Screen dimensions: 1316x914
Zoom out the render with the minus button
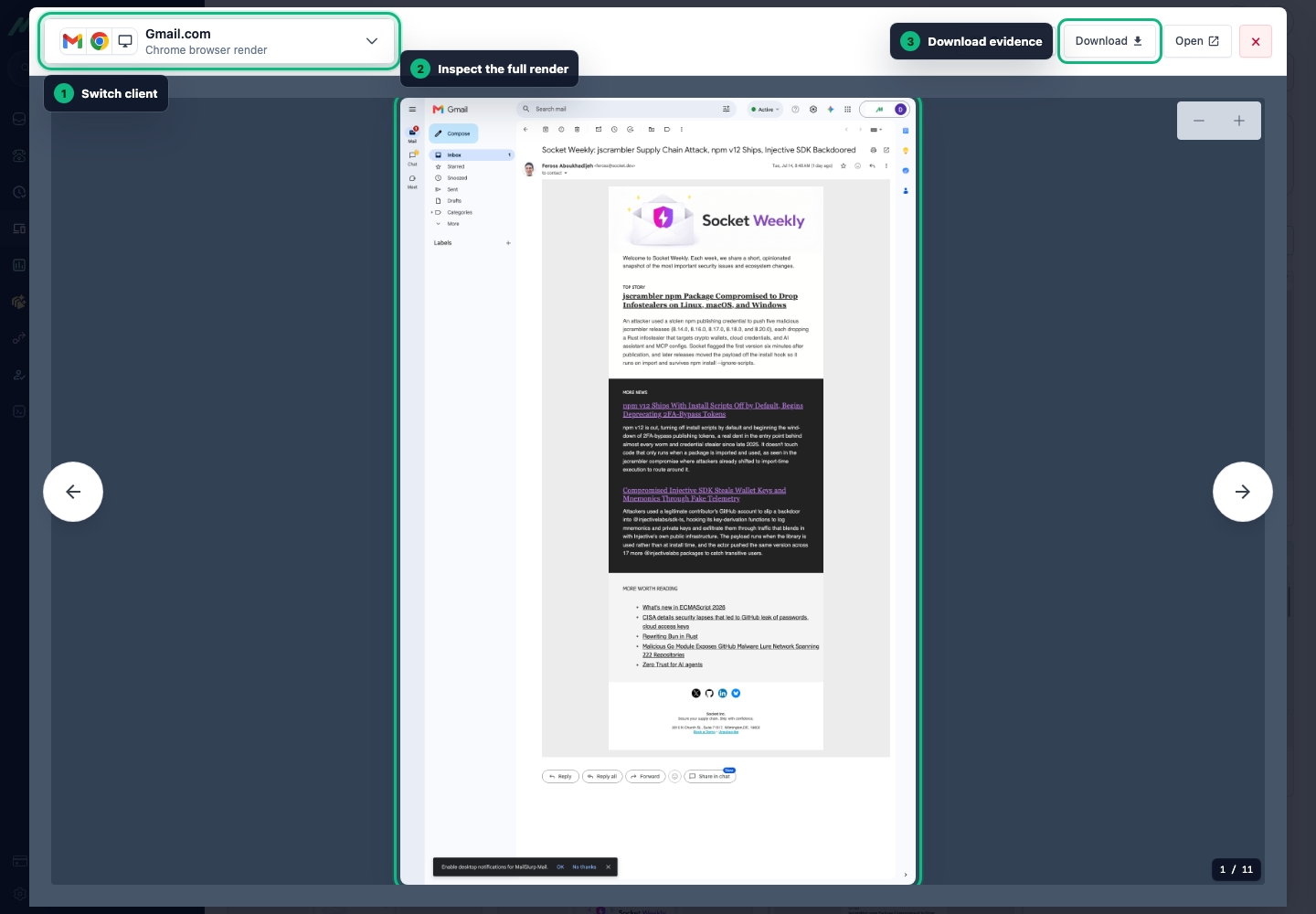point(1198,121)
